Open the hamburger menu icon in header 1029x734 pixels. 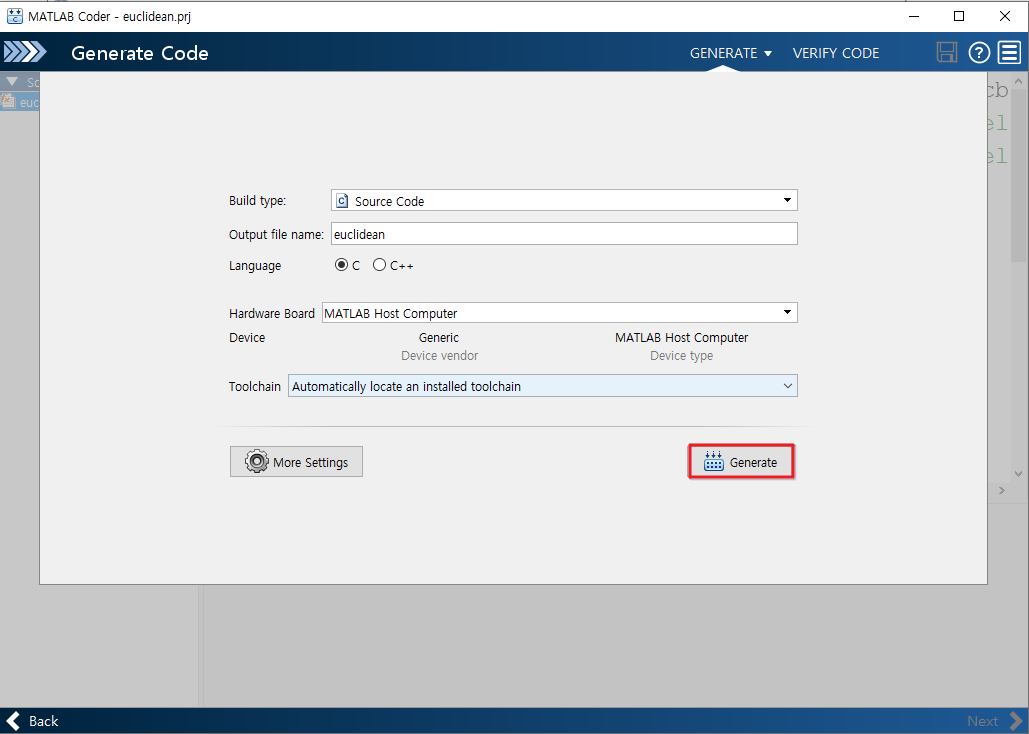pyautogui.click(x=1009, y=53)
